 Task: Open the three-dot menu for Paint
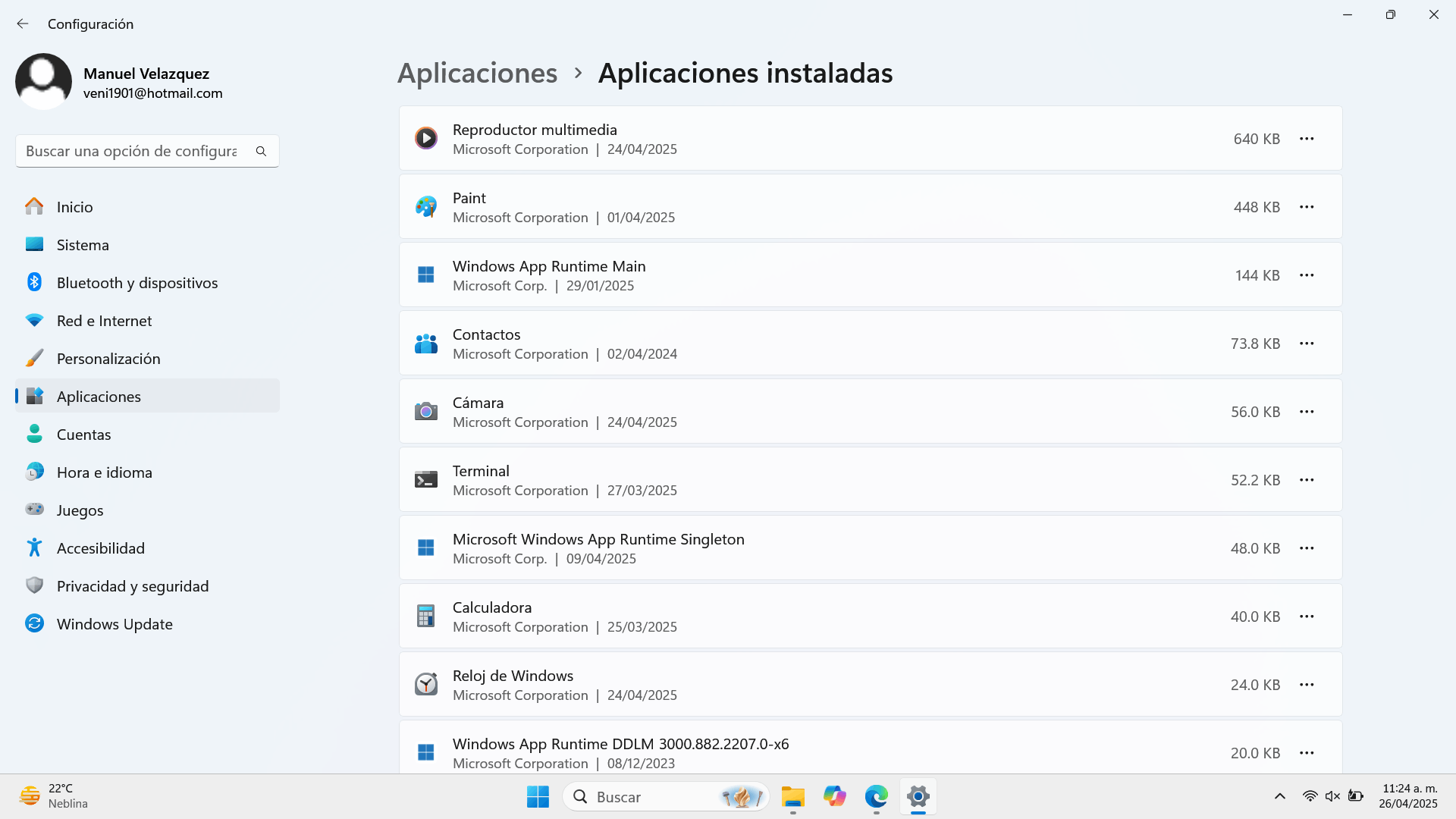[1307, 206]
